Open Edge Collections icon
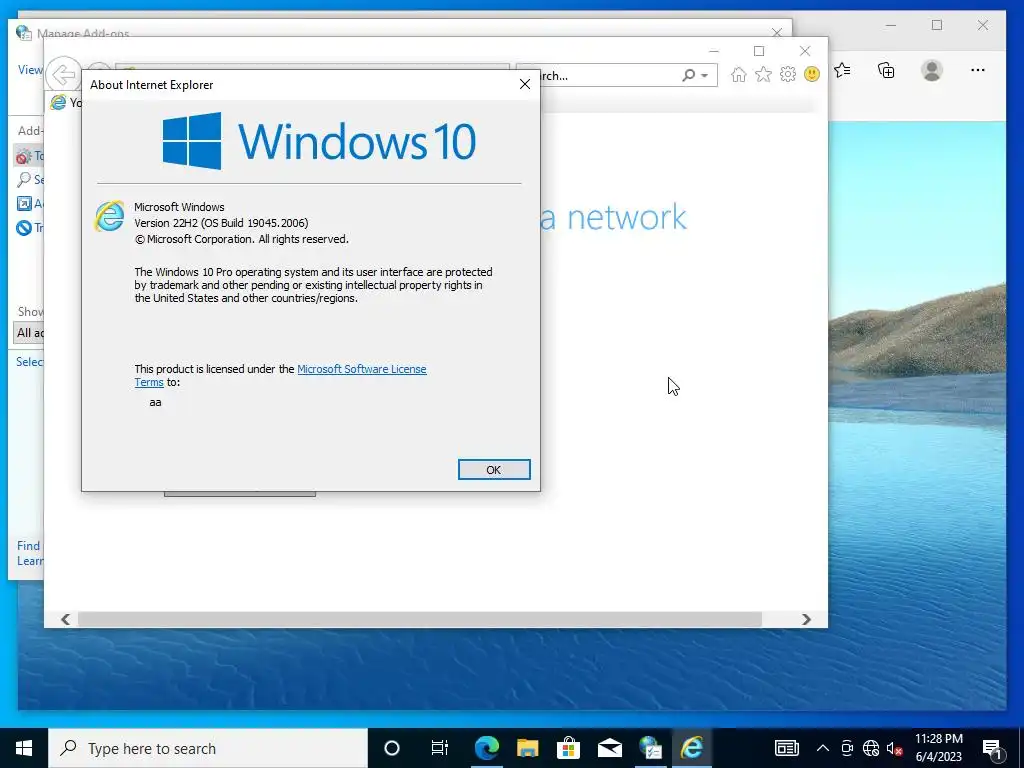The height and width of the screenshot is (768, 1024). point(886,70)
